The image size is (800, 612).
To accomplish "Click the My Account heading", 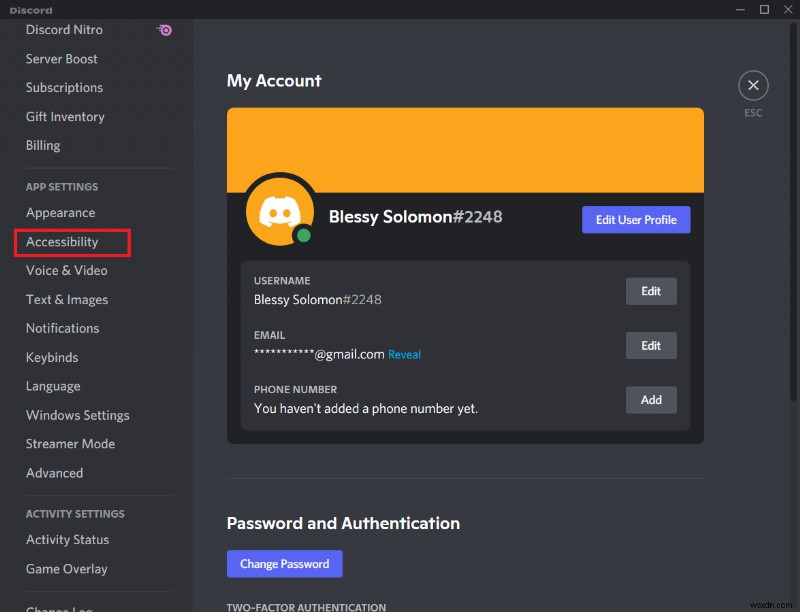I will click(274, 81).
